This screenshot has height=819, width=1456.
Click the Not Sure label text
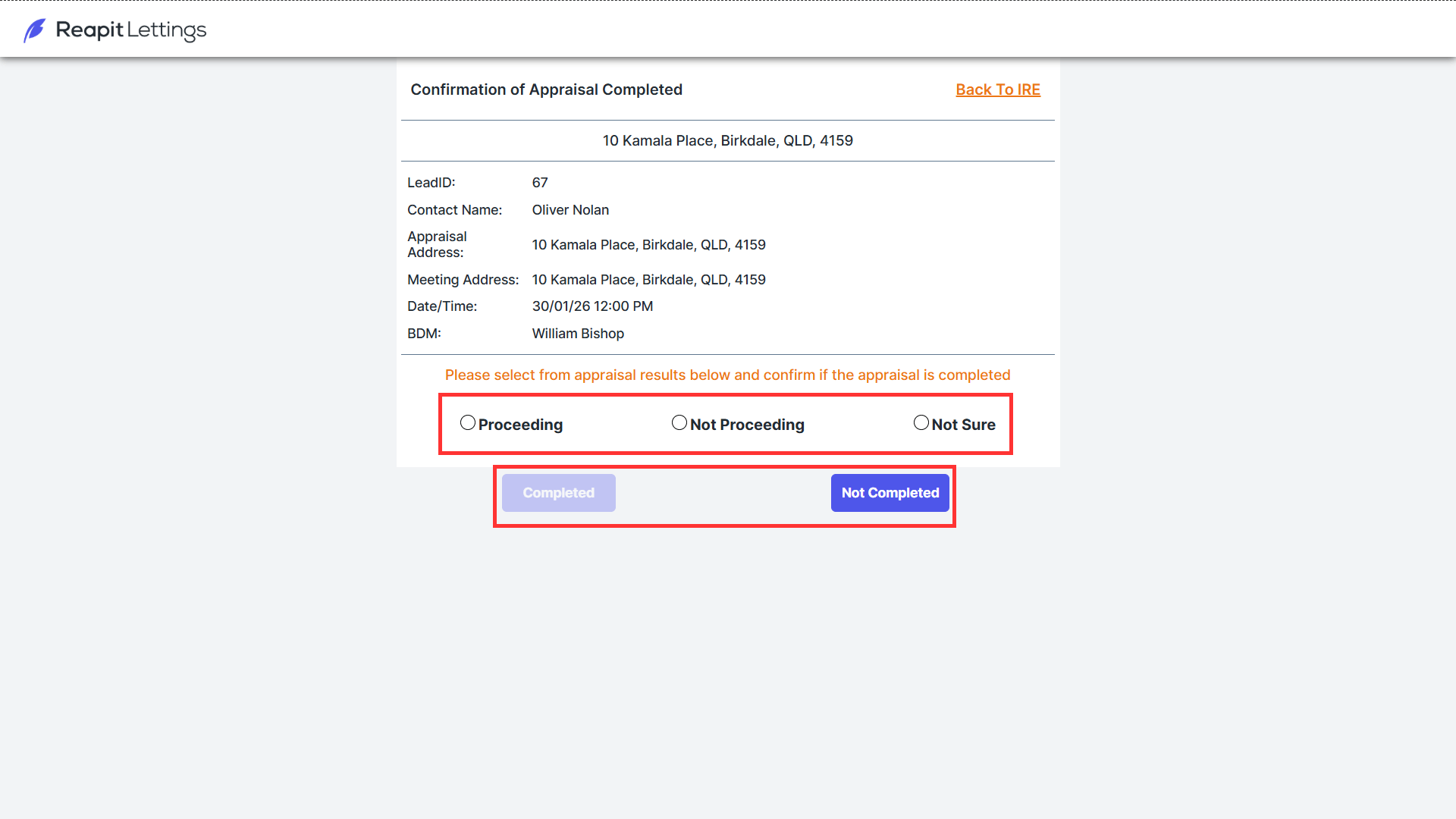click(964, 425)
